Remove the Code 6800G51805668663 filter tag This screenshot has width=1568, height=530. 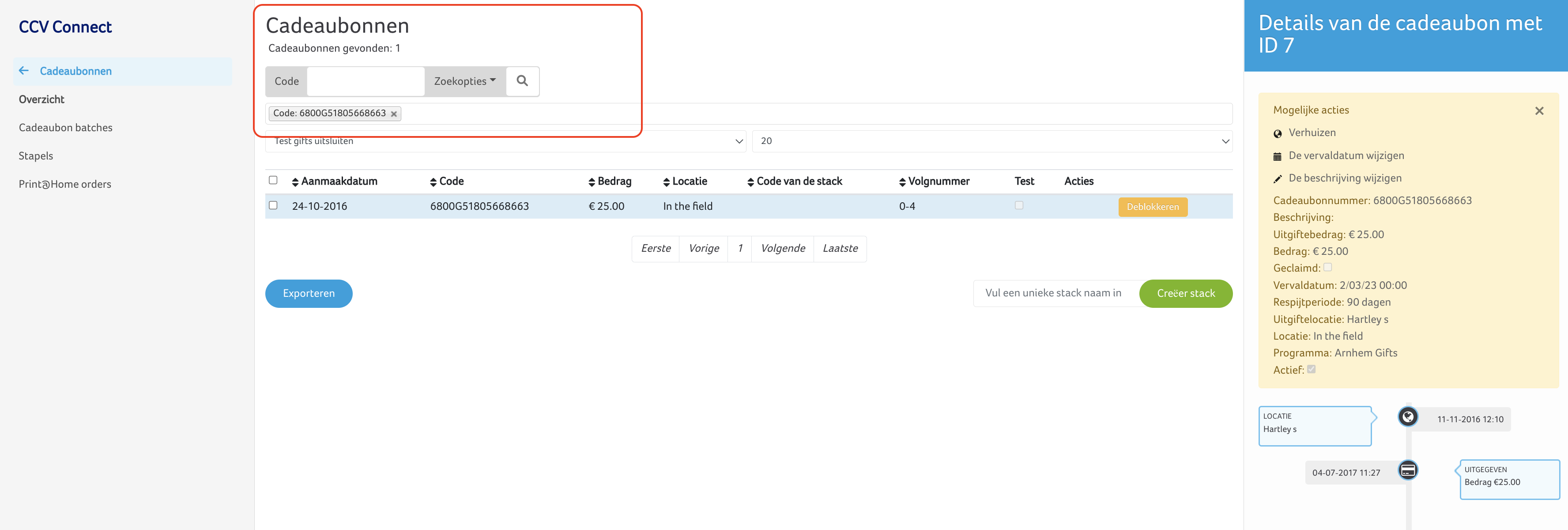tap(394, 114)
